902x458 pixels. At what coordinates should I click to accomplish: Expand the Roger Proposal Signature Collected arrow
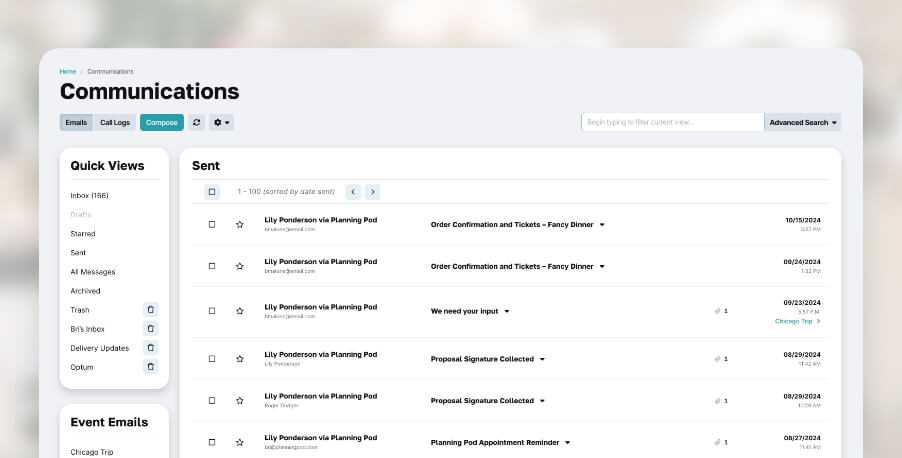tap(542, 401)
